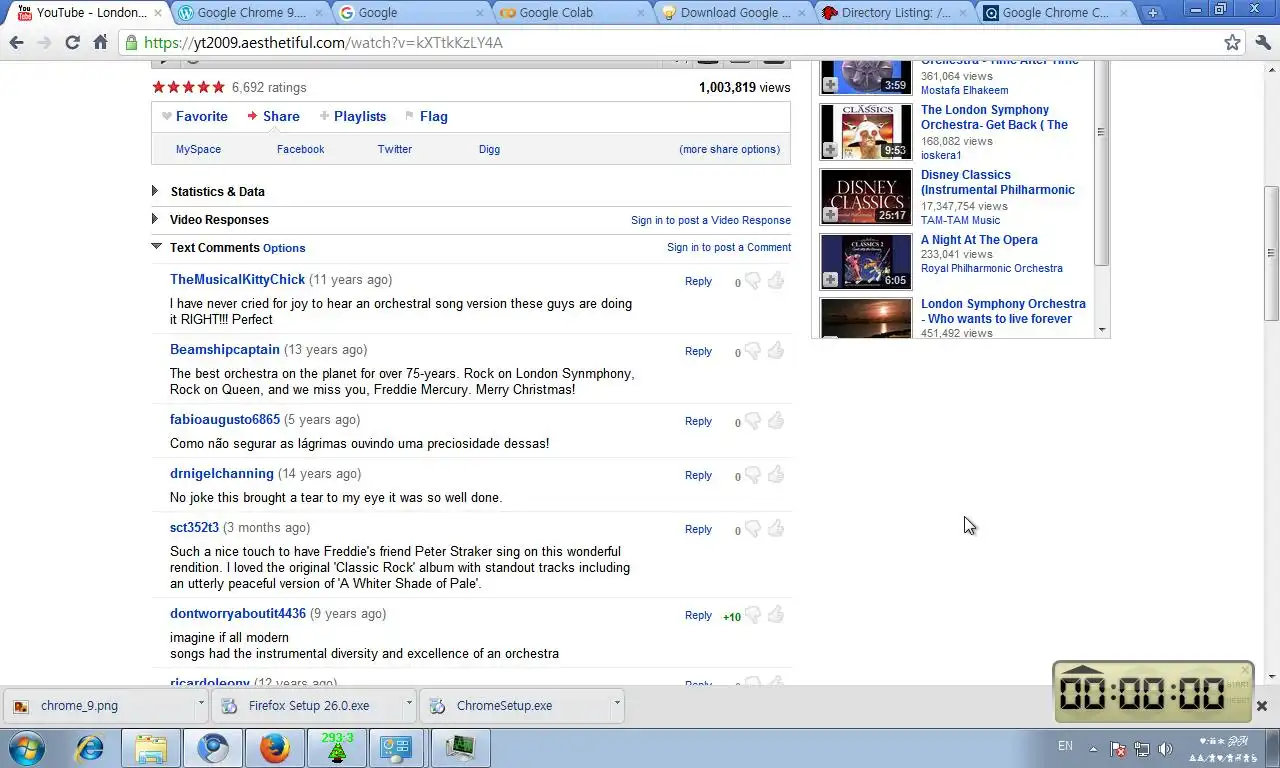
Task: Open ChromeSetup.exe download menu arrow
Action: point(617,704)
